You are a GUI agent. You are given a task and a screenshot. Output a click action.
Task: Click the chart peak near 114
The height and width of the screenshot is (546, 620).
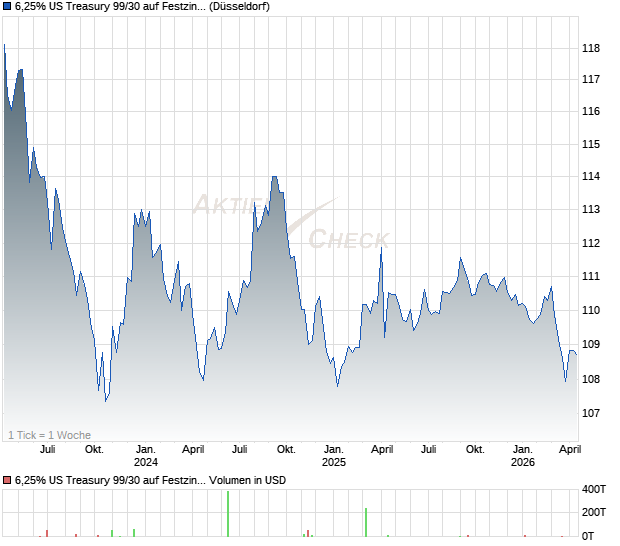(x=274, y=176)
